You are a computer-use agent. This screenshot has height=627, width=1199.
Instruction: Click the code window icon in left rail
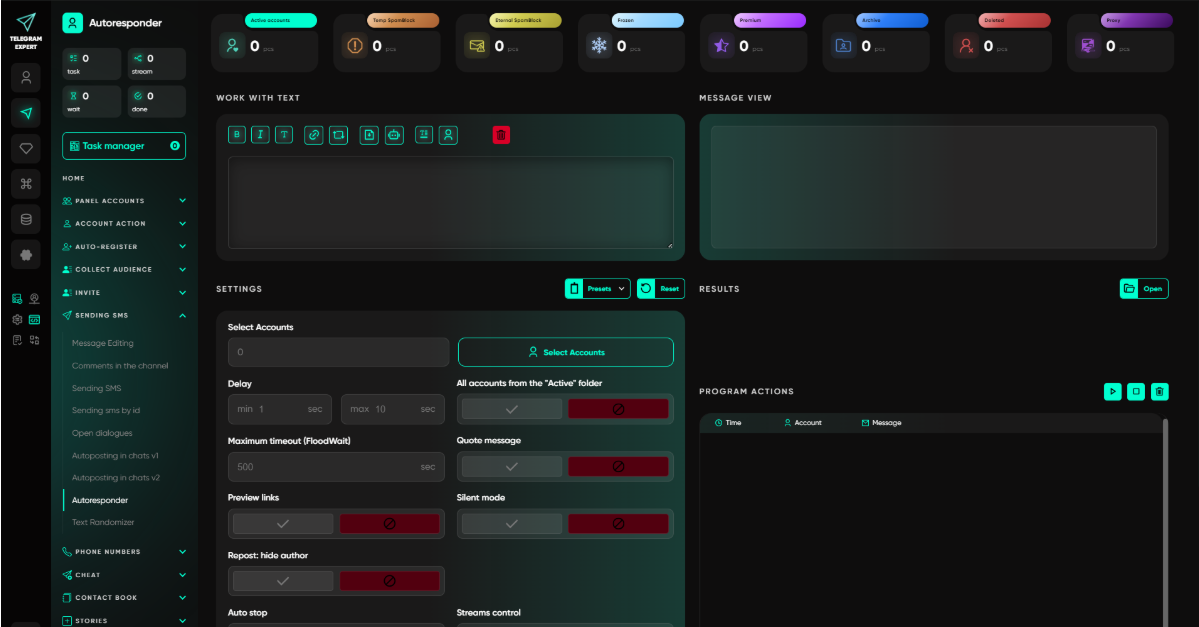tap(34, 320)
